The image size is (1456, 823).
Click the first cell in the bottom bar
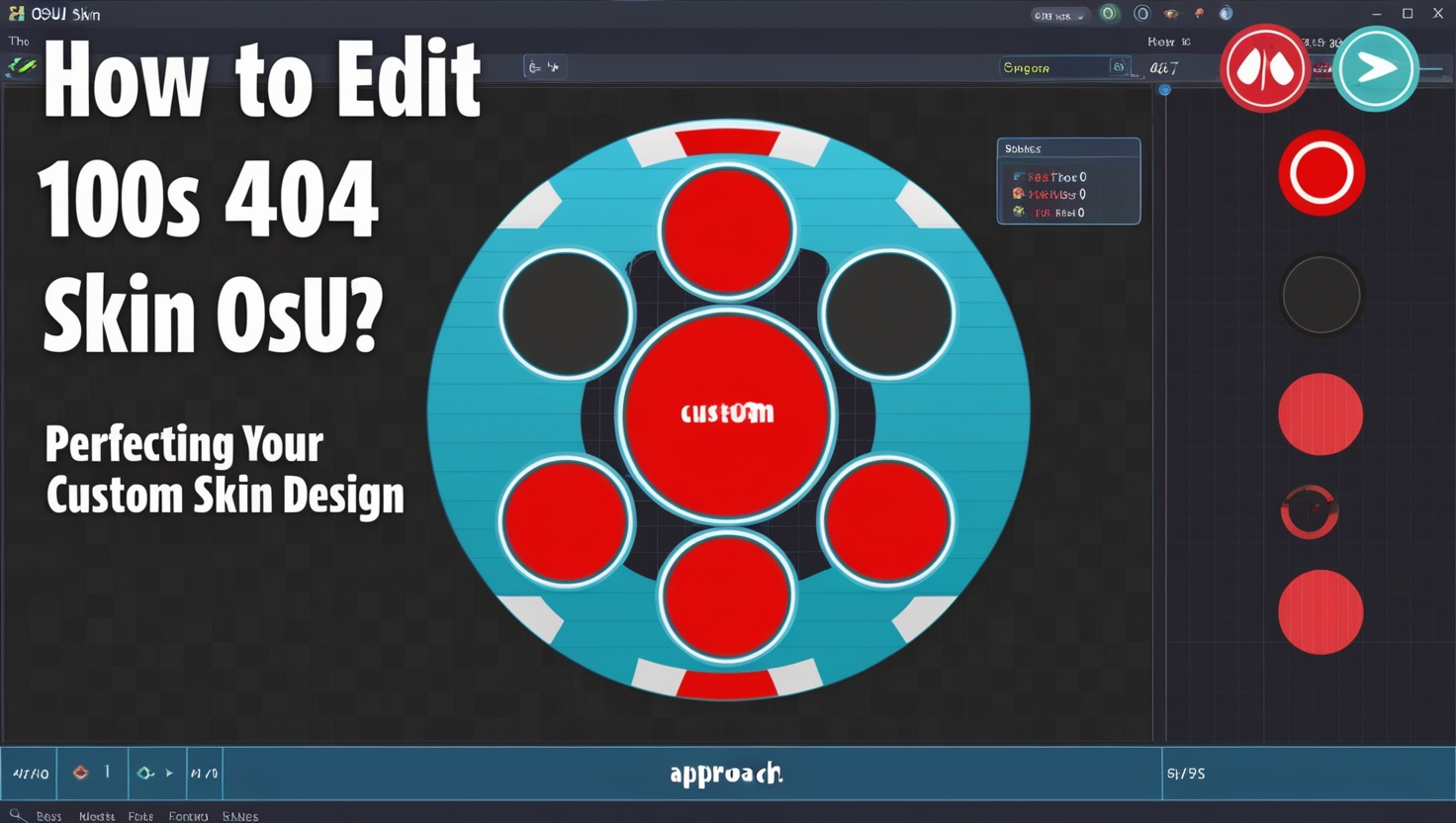pos(30,774)
